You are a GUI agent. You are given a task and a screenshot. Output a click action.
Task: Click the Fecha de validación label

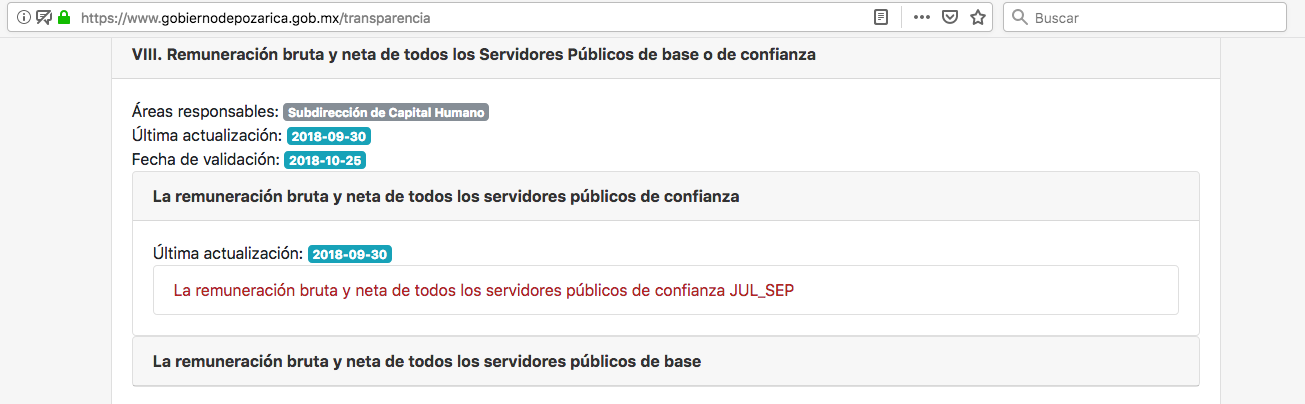tap(205, 159)
